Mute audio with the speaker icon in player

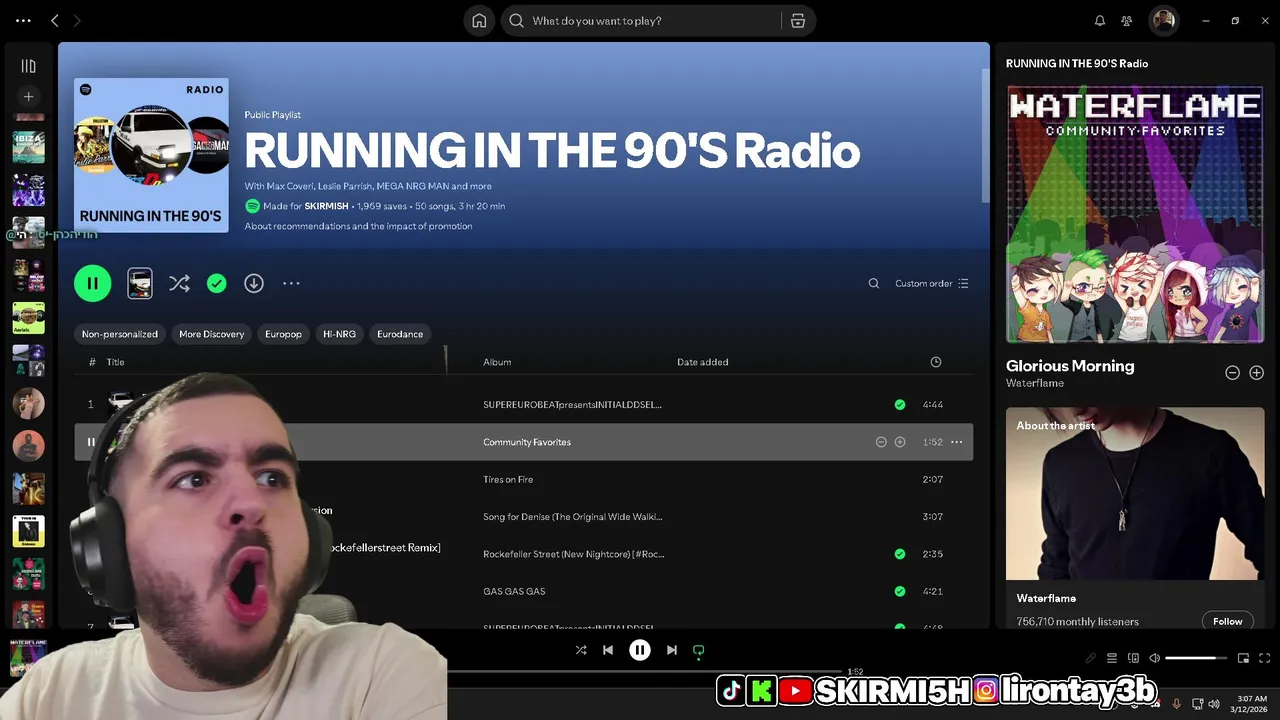tap(1154, 658)
